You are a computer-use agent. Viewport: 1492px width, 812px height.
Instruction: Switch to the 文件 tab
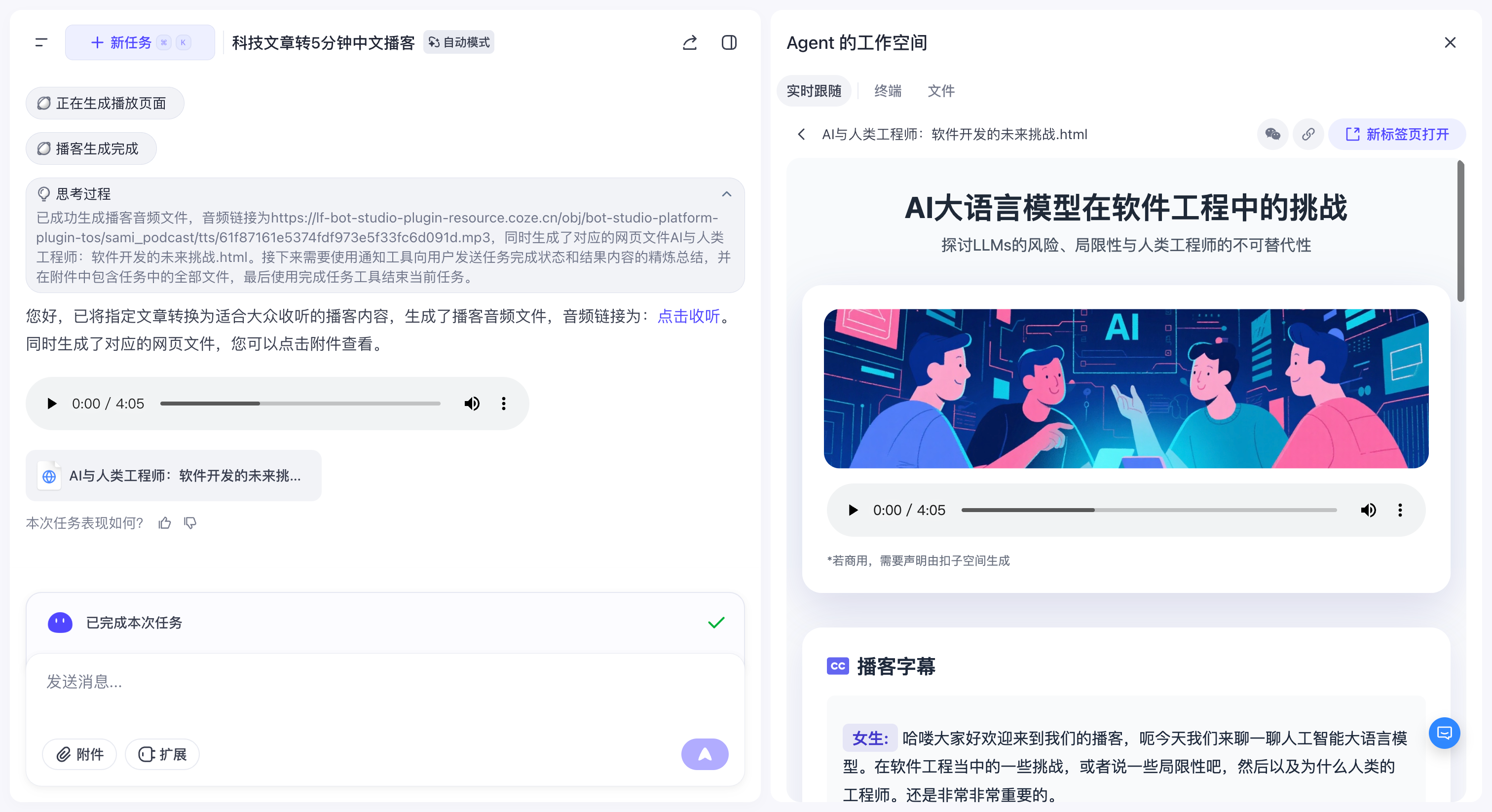940,91
